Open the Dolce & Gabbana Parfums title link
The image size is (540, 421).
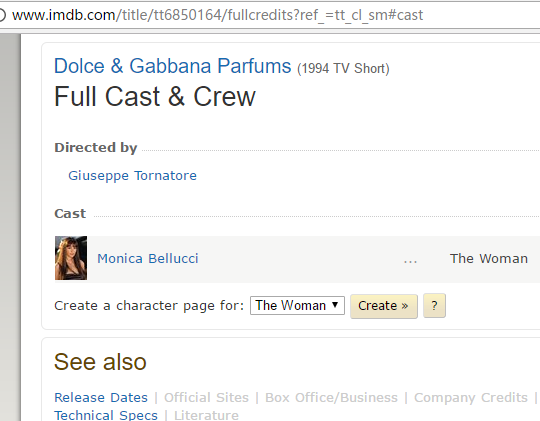[x=173, y=66]
